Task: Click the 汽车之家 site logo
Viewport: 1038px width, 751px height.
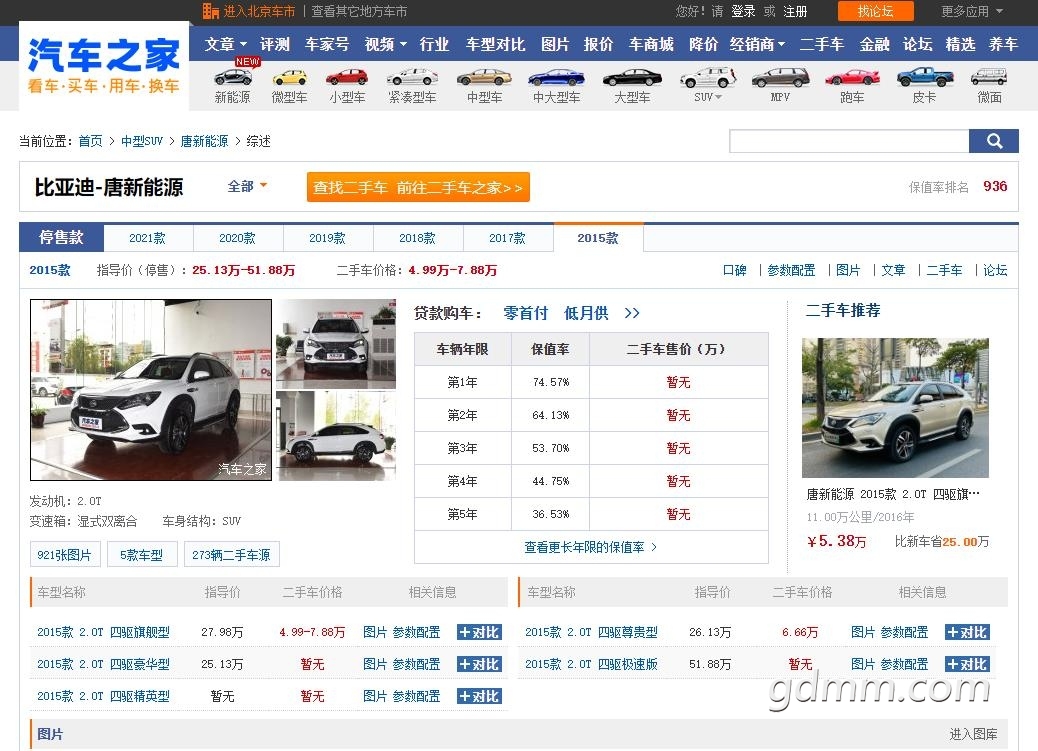Action: 104,66
